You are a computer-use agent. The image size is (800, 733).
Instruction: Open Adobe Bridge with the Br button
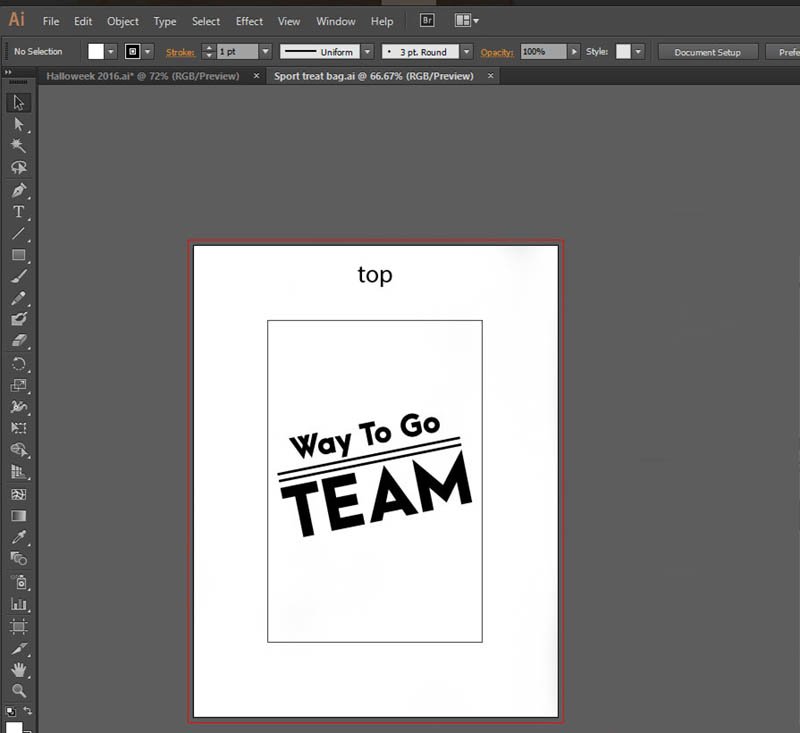click(427, 21)
